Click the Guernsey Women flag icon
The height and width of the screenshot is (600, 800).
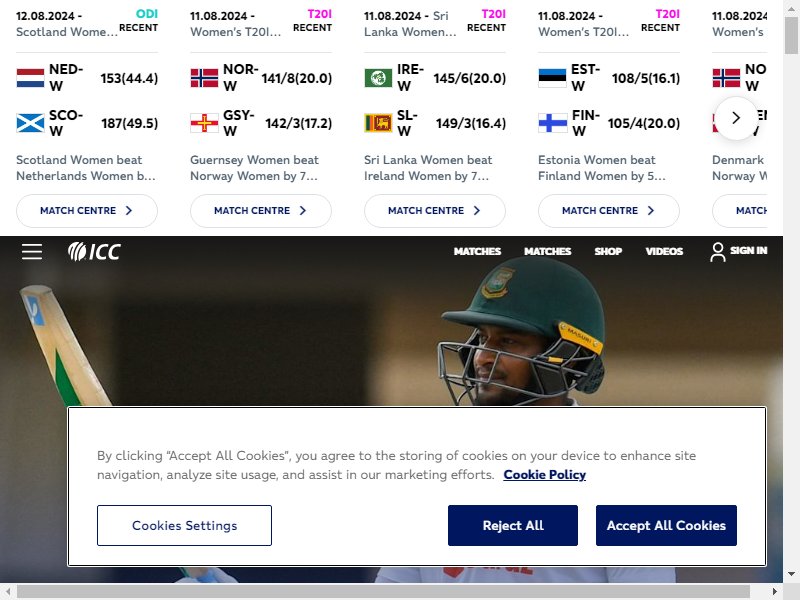[204, 123]
